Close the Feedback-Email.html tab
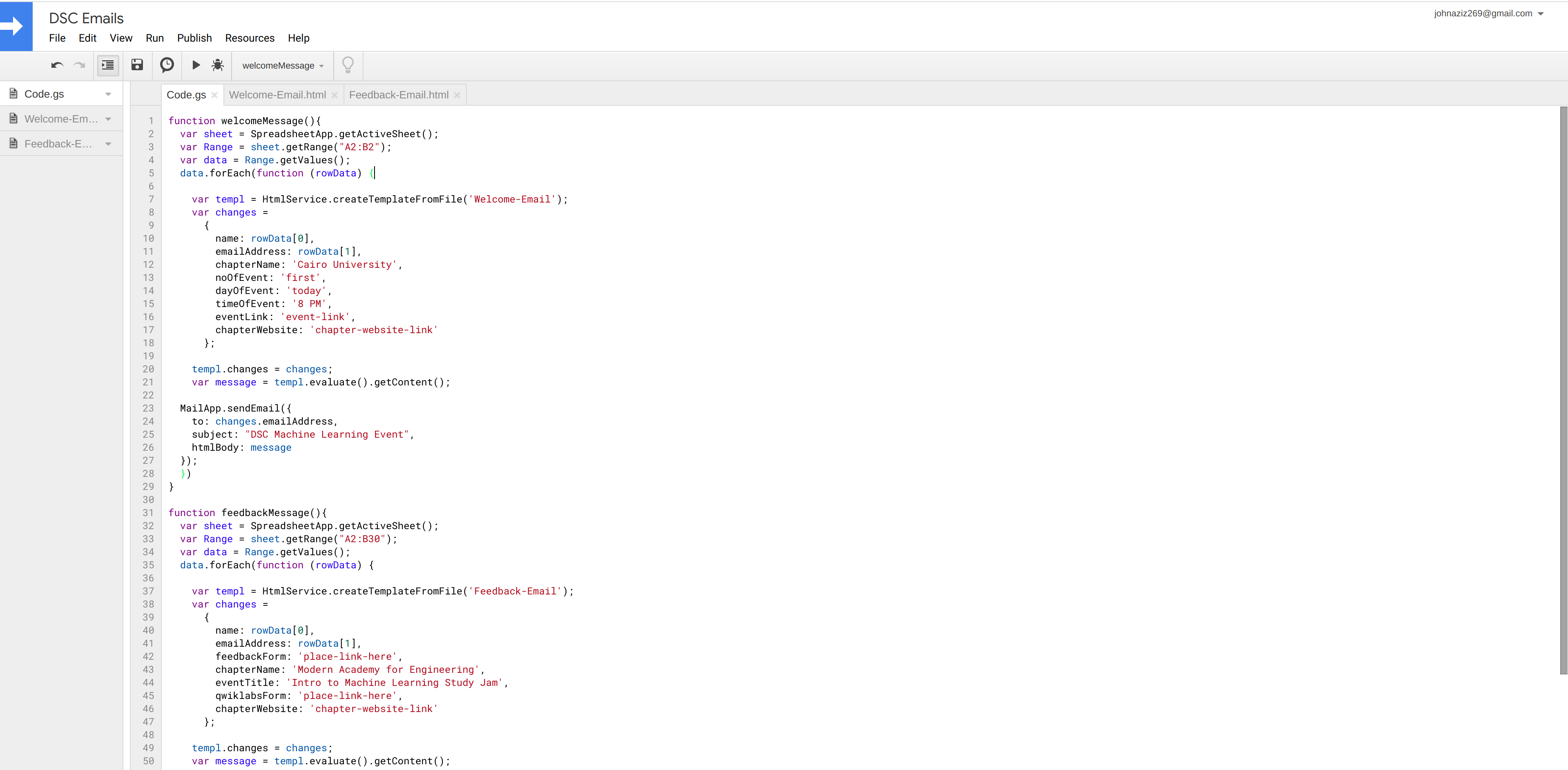The width and height of the screenshot is (1568, 770). (457, 95)
